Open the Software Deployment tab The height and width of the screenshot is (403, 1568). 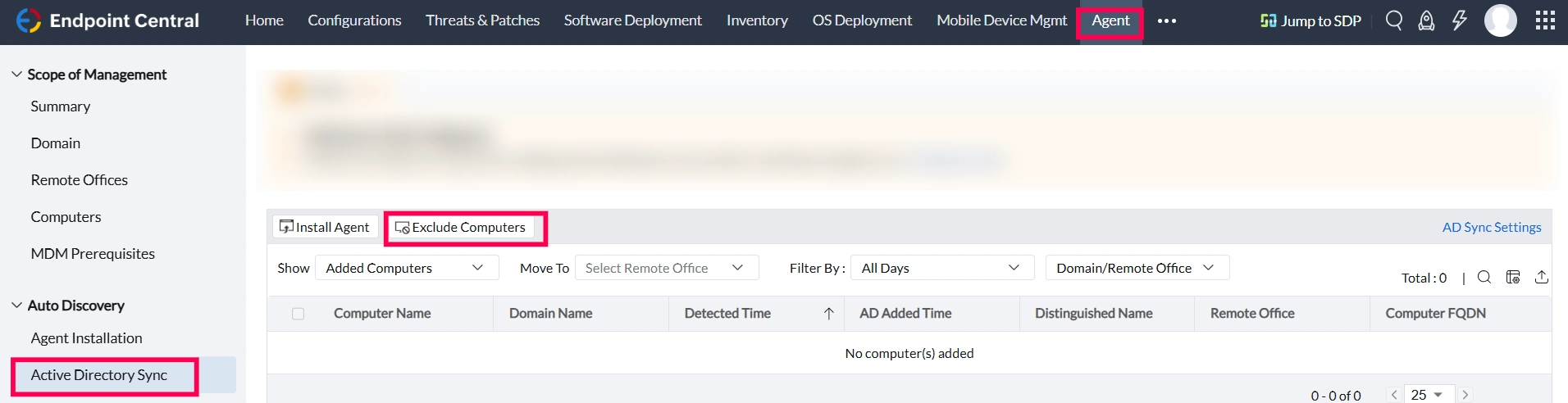click(x=632, y=20)
